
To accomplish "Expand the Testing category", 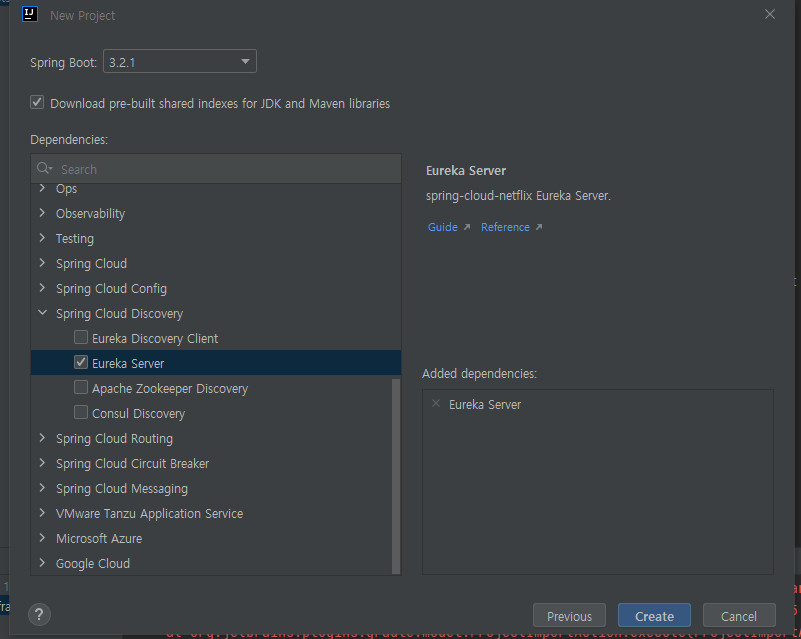I will coord(42,238).
